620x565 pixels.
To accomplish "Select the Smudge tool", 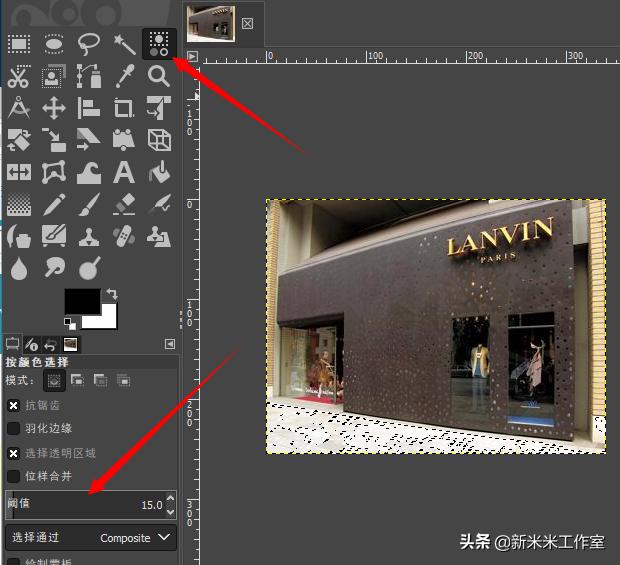I will pyautogui.click(x=54, y=268).
